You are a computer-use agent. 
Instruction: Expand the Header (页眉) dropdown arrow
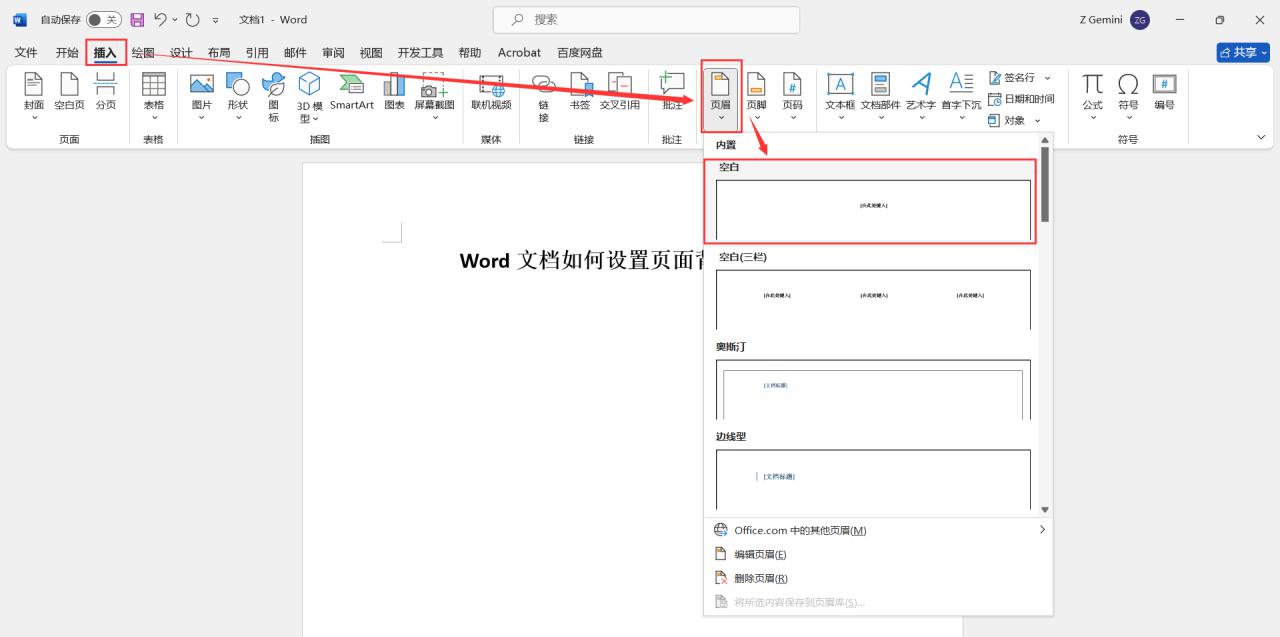pos(721,118)
